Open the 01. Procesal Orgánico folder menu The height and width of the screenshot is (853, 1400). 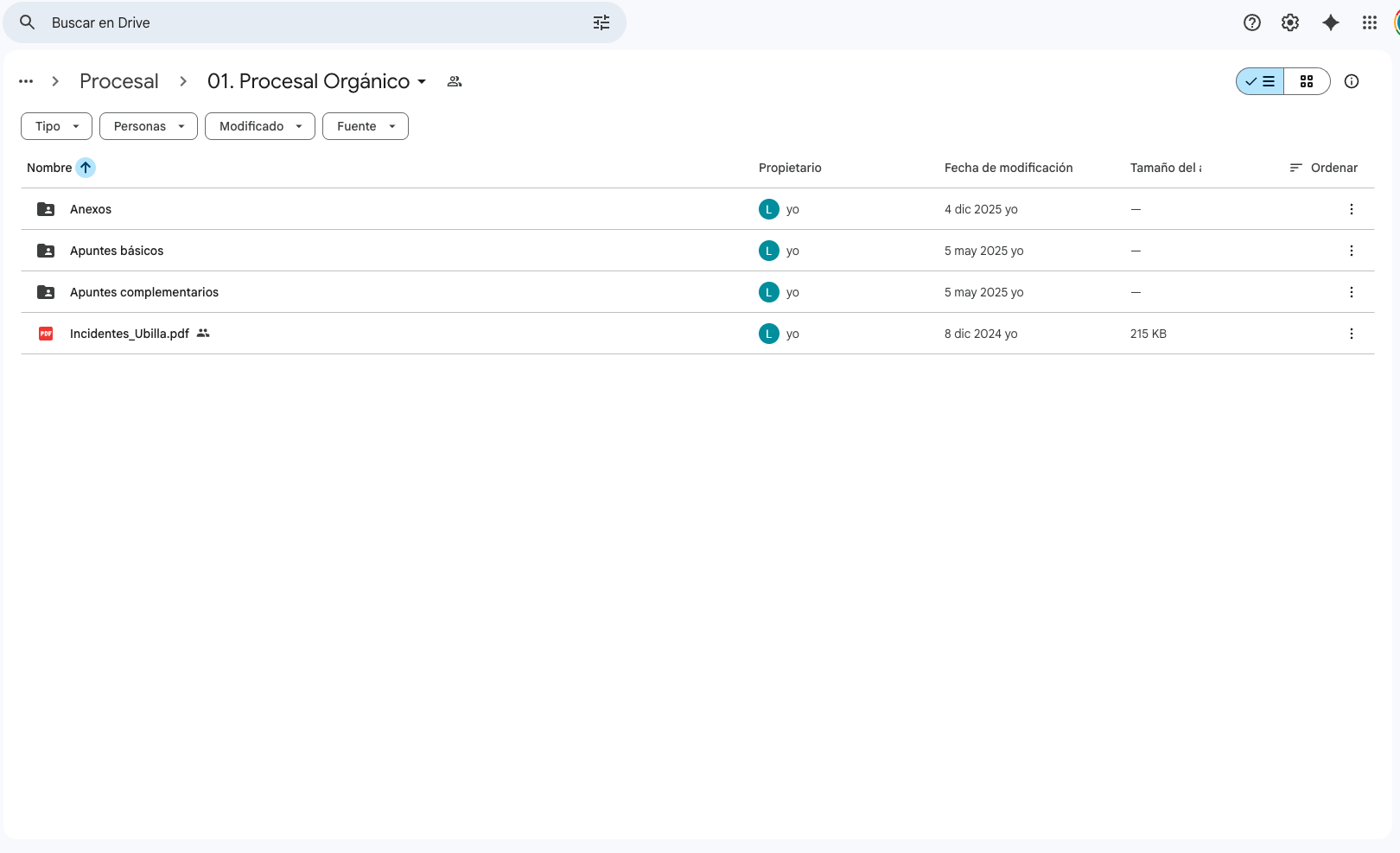pyautogui.click(x=316, y=81)
